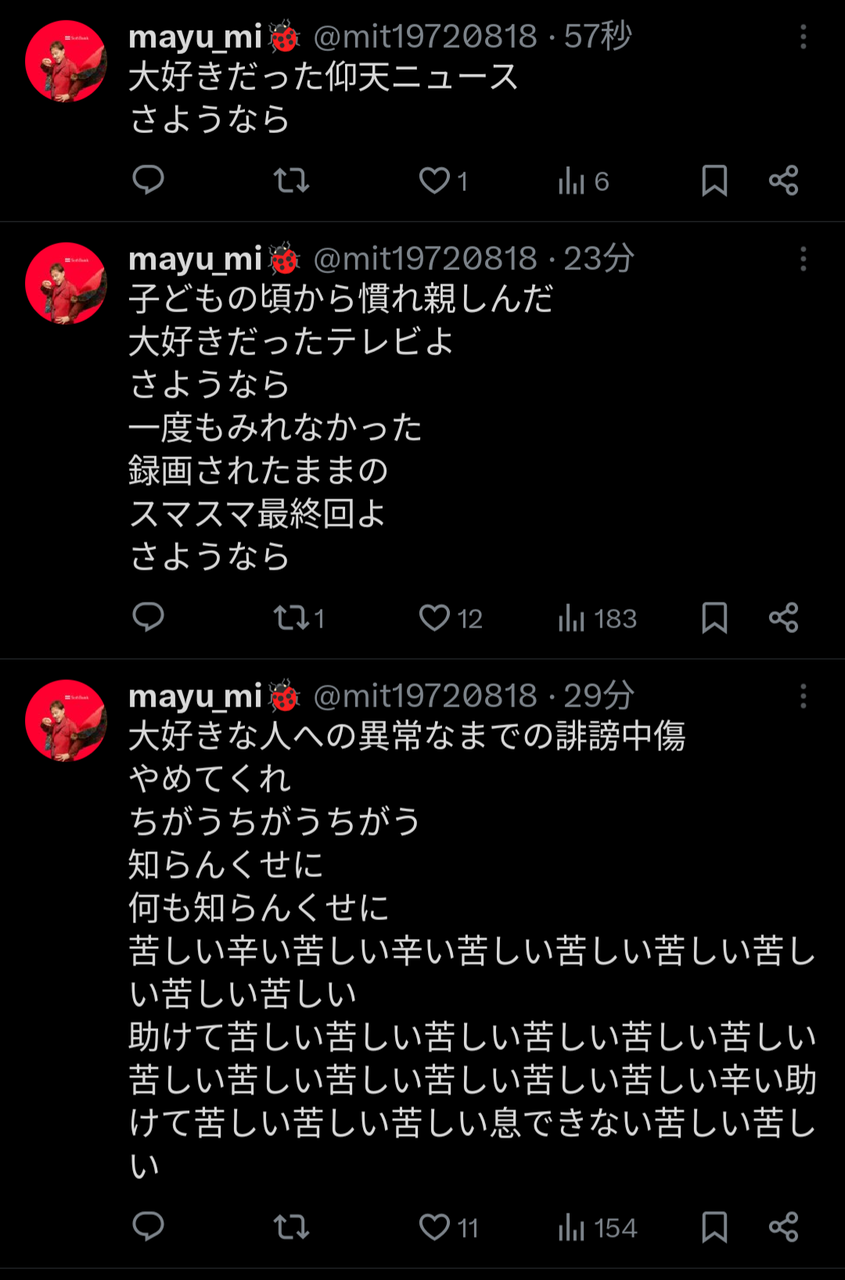Retweet the tweet with 1 retweet
845x1280 pixels.
[x=299, y=619]
